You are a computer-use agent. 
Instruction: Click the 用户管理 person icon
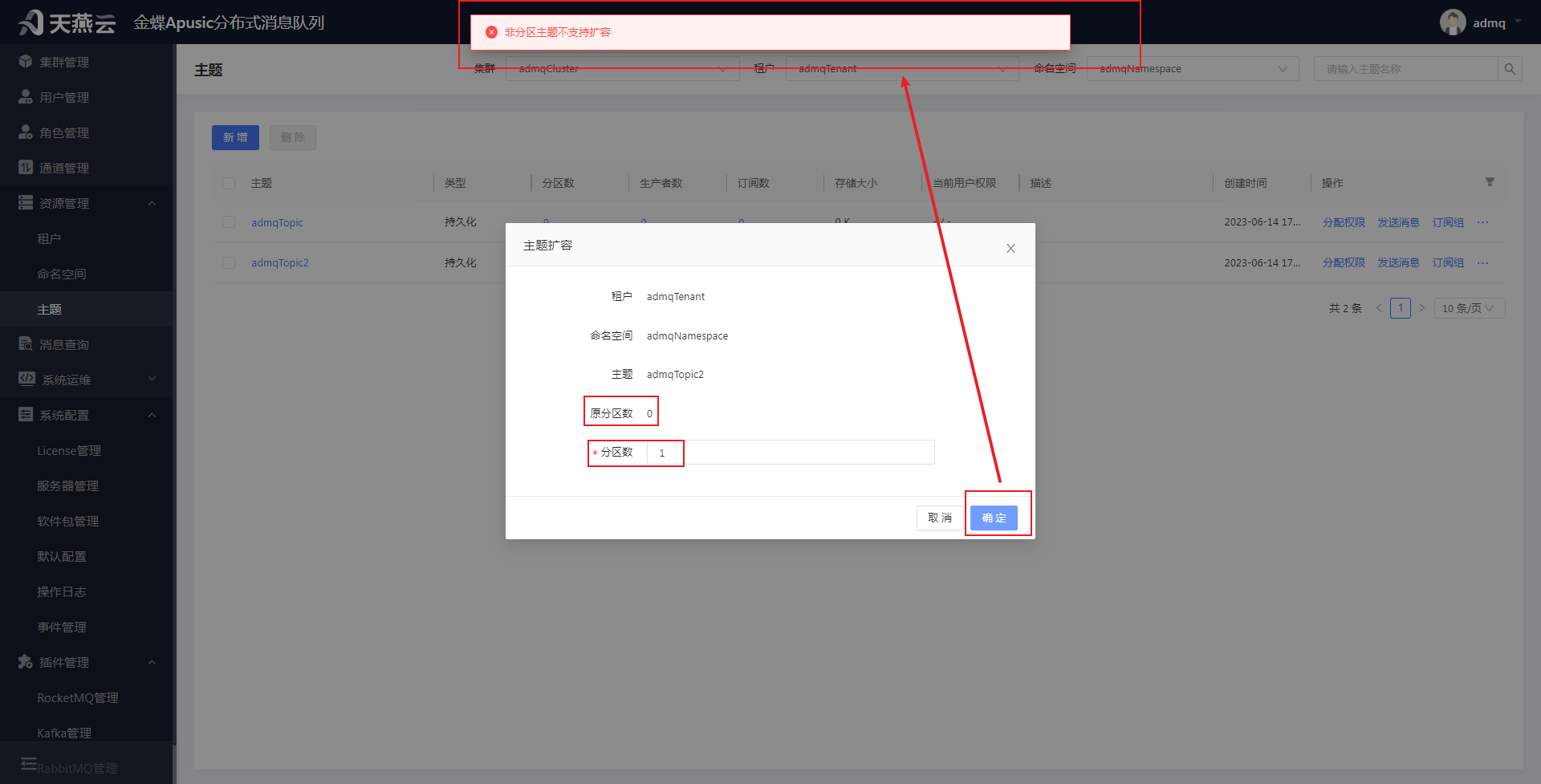[x=26, y=97]
